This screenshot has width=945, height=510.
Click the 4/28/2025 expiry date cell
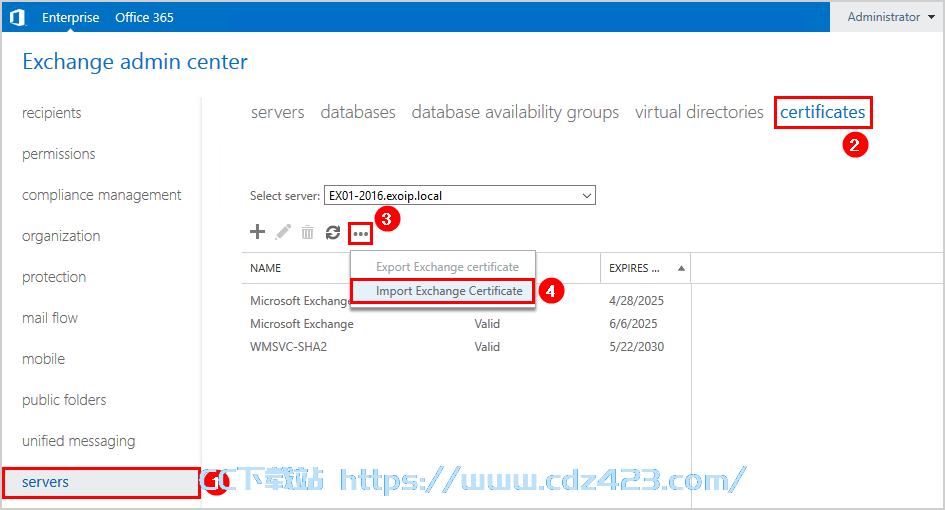tap(636, 301)
